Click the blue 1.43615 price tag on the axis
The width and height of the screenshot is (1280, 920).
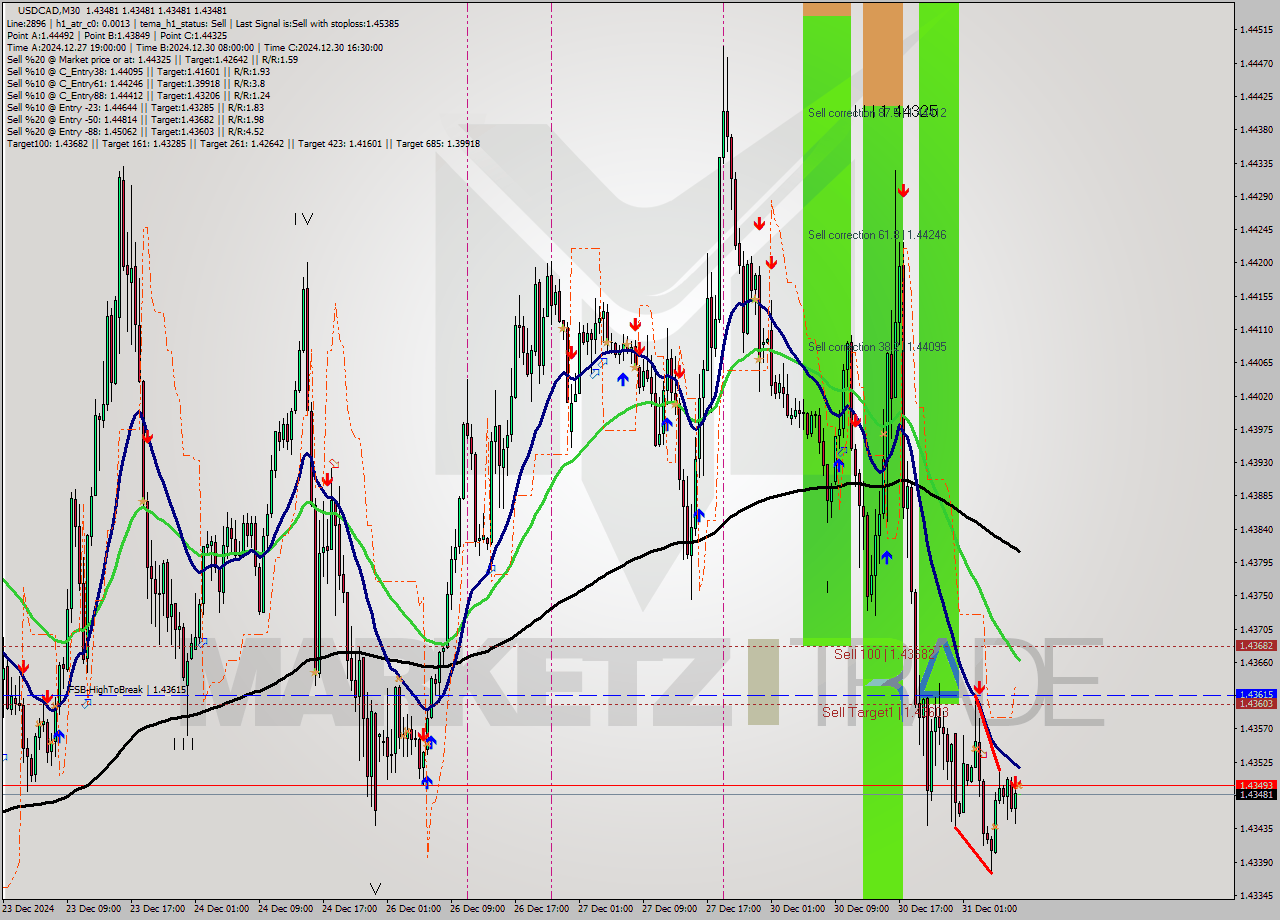click(1256, 694)
